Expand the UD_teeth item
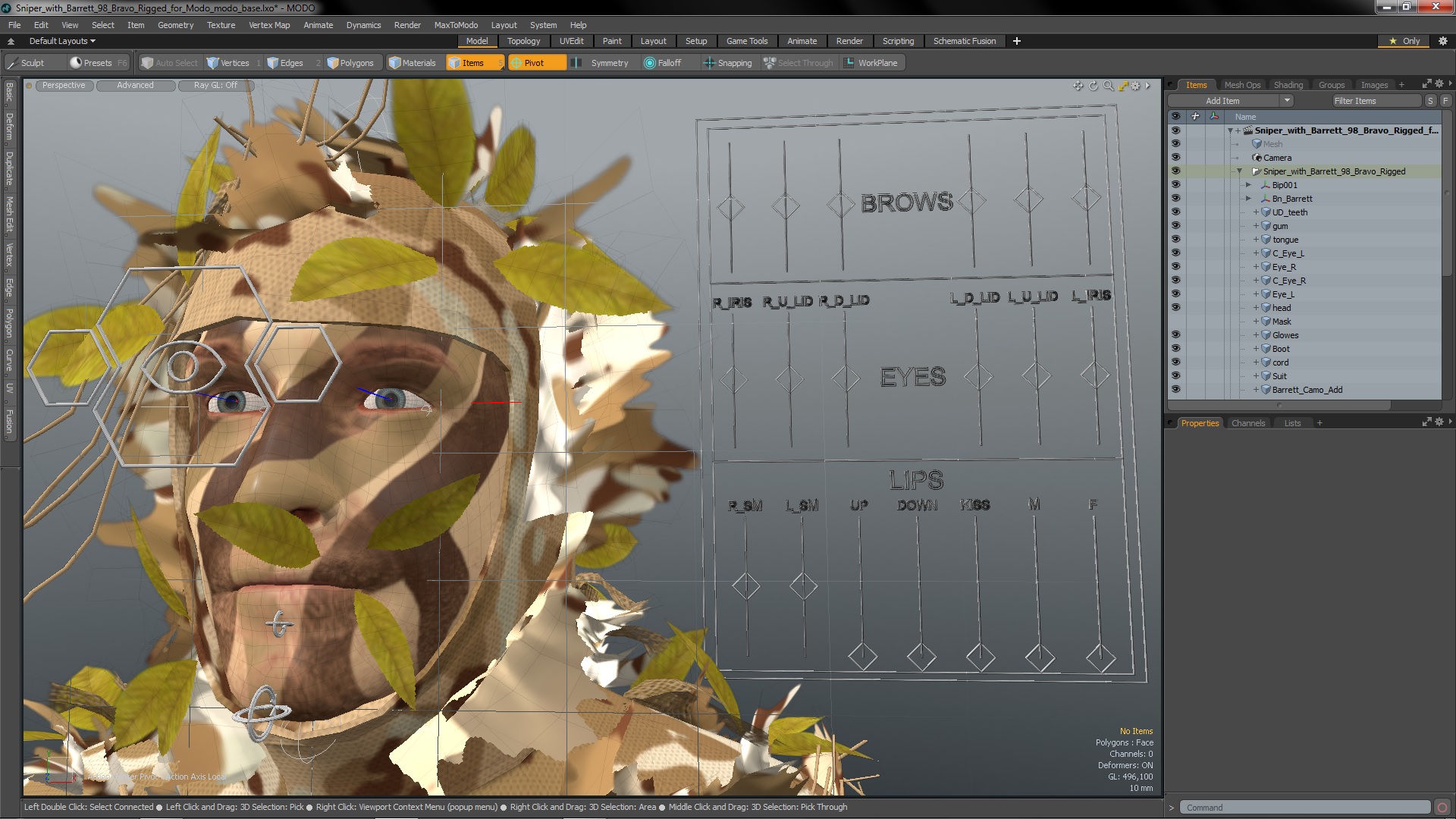 [x=1256, y=212]
